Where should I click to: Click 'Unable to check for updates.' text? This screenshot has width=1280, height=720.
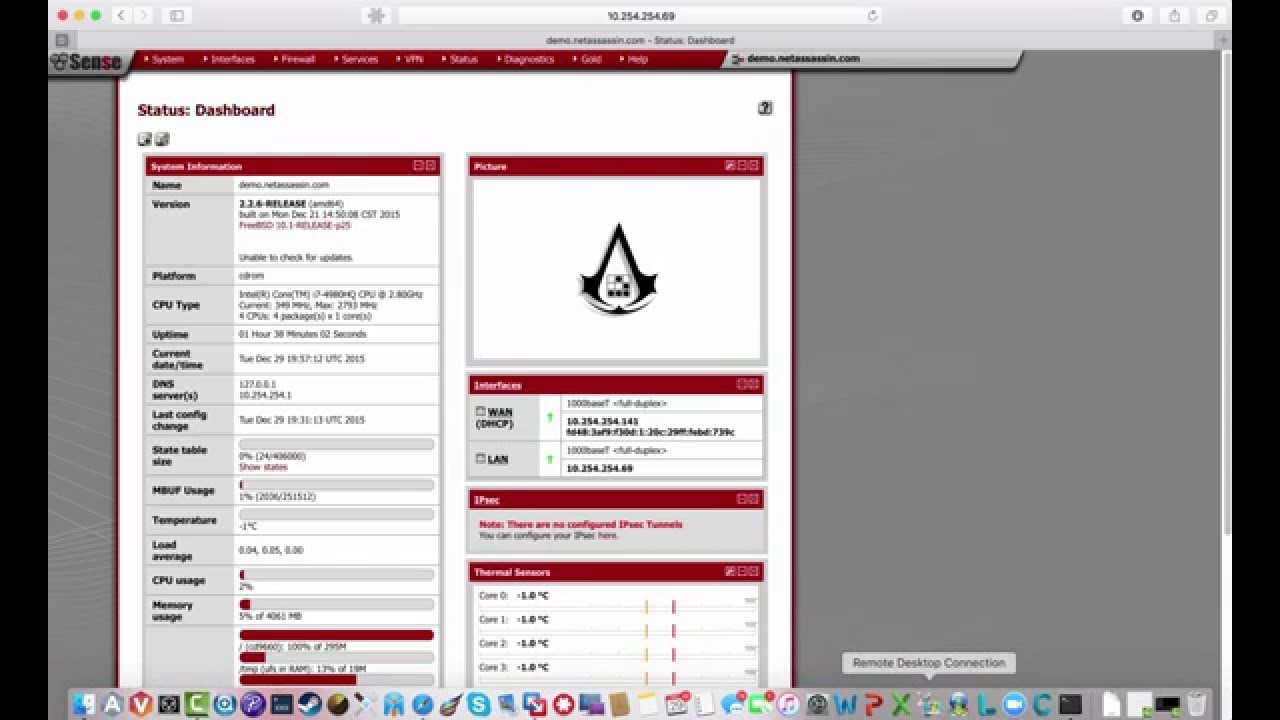point(296,258)
